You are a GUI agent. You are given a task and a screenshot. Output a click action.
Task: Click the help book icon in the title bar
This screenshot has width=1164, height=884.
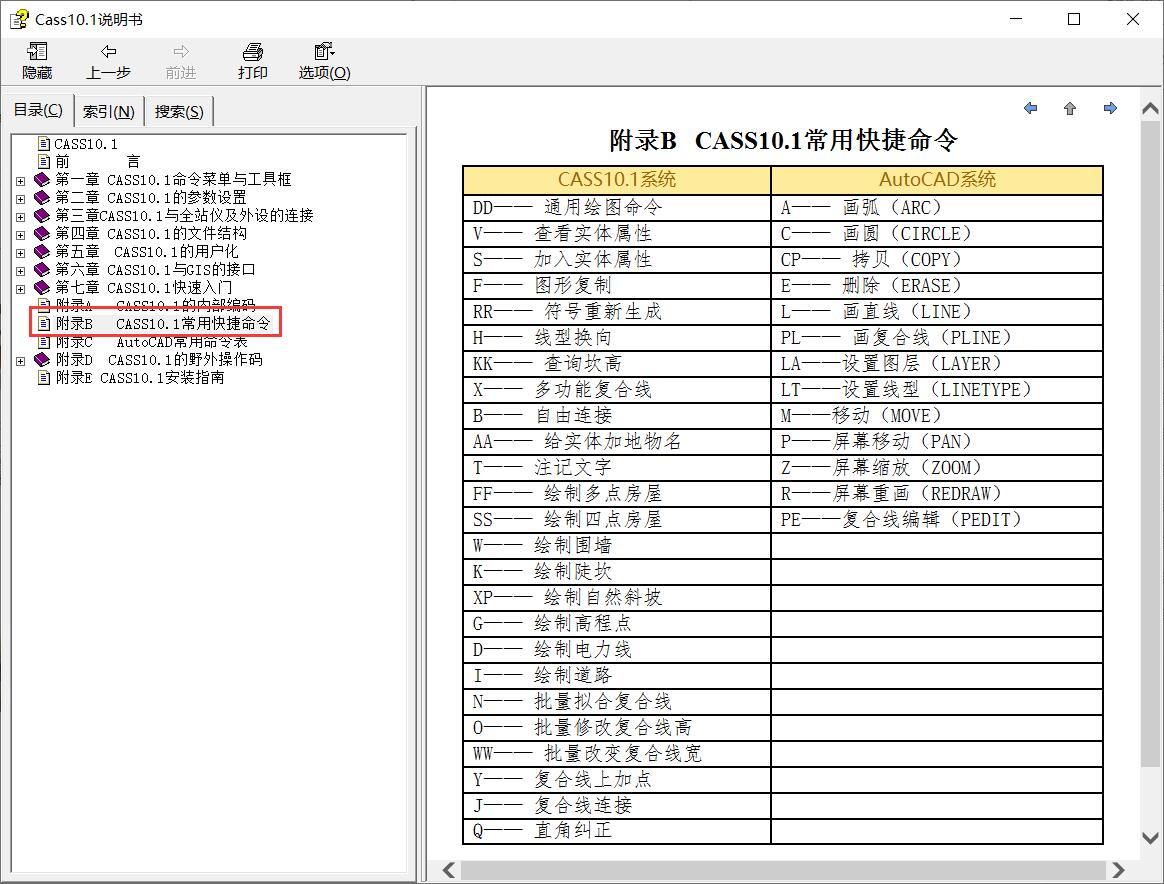[19, 19]
